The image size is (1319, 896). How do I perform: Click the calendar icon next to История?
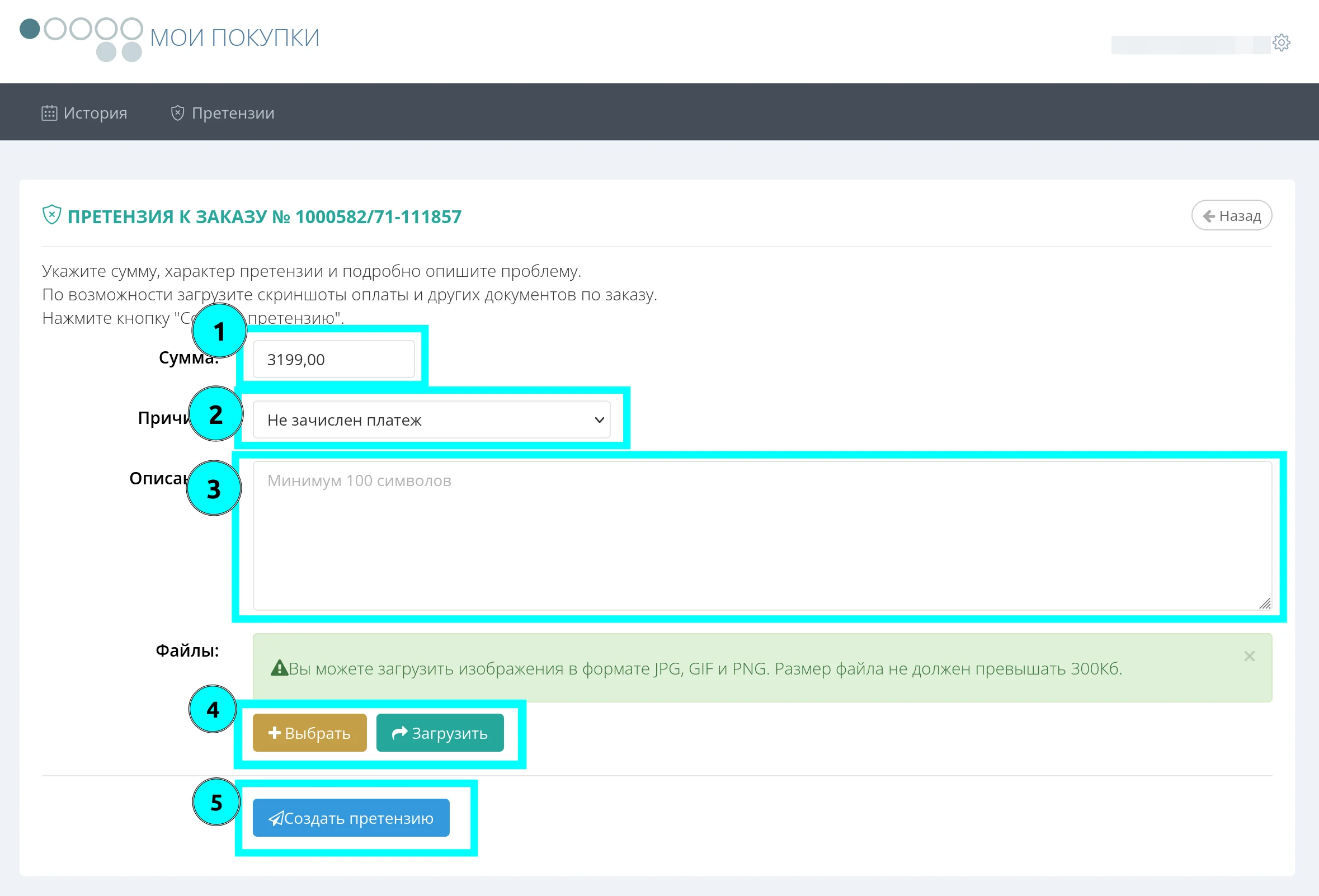(49, 113)
